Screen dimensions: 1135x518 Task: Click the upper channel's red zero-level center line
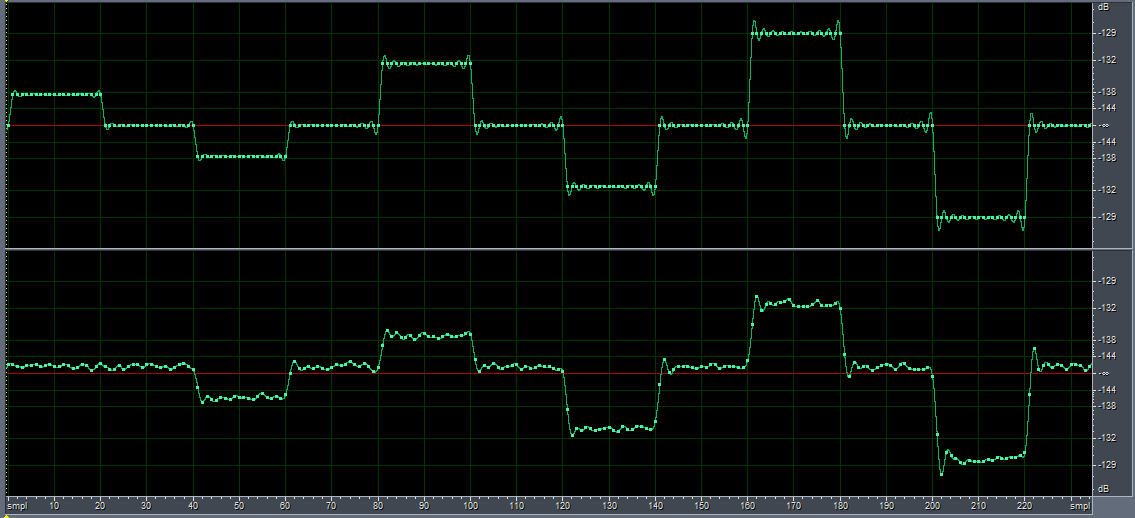[549, 126]
